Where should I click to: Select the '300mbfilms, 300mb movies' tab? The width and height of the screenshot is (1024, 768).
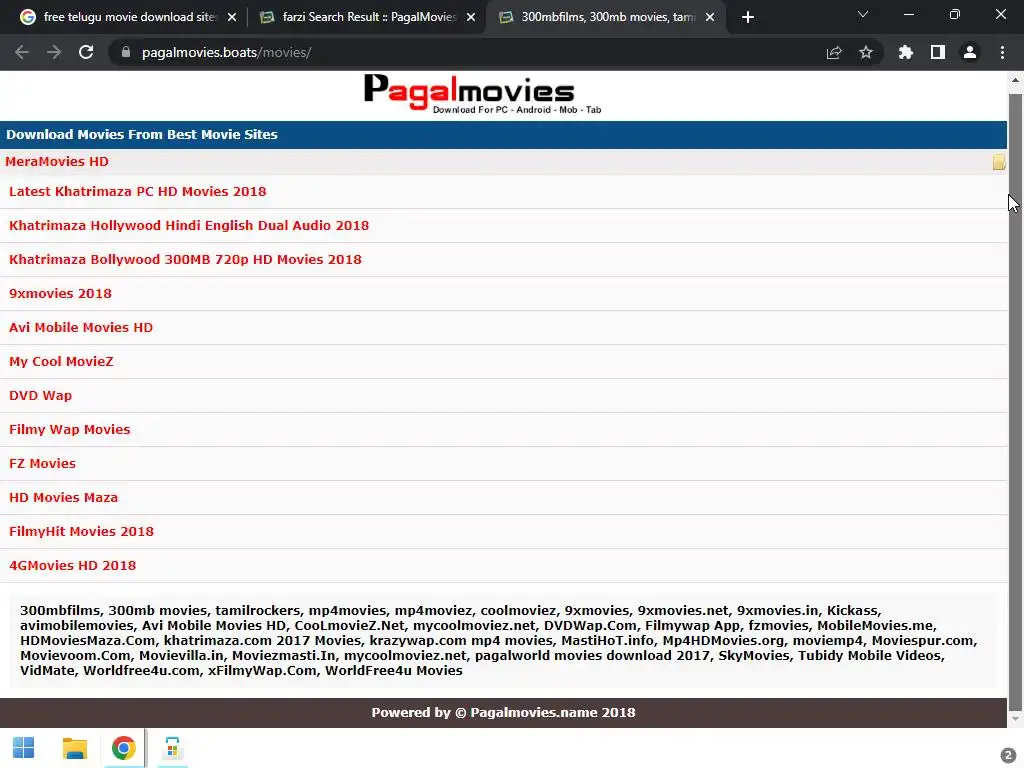click(606, 18)
